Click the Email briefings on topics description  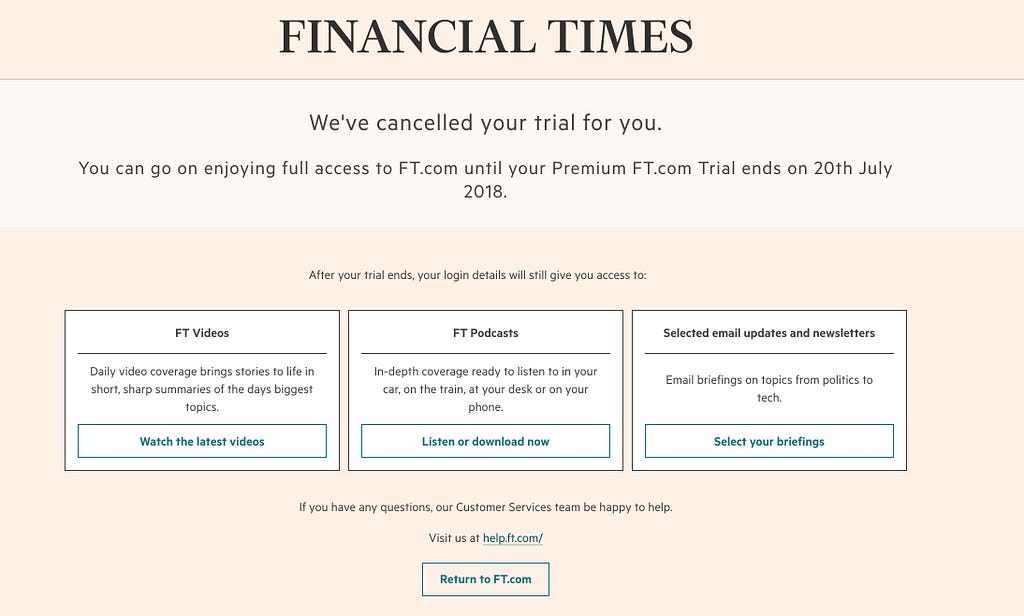click(769, 389)
